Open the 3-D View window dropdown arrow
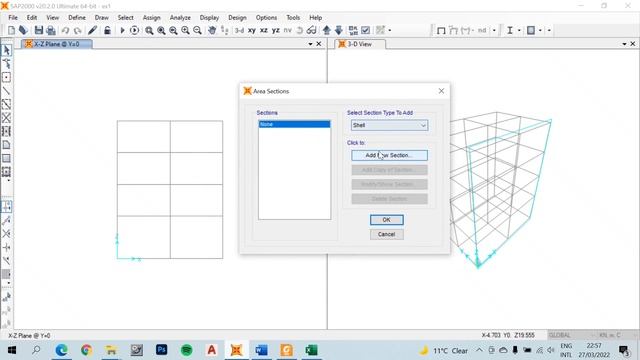The image size is (640, 360). [x=624, y=44]
